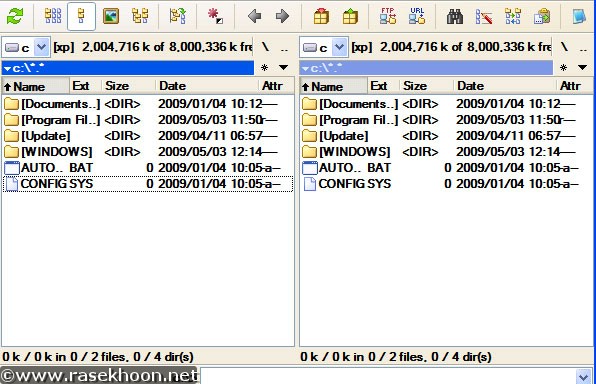Viewport: 596px width, 384px height.
Task: Select [WINDOWS] folder in right panel
Action: (446, 152)
